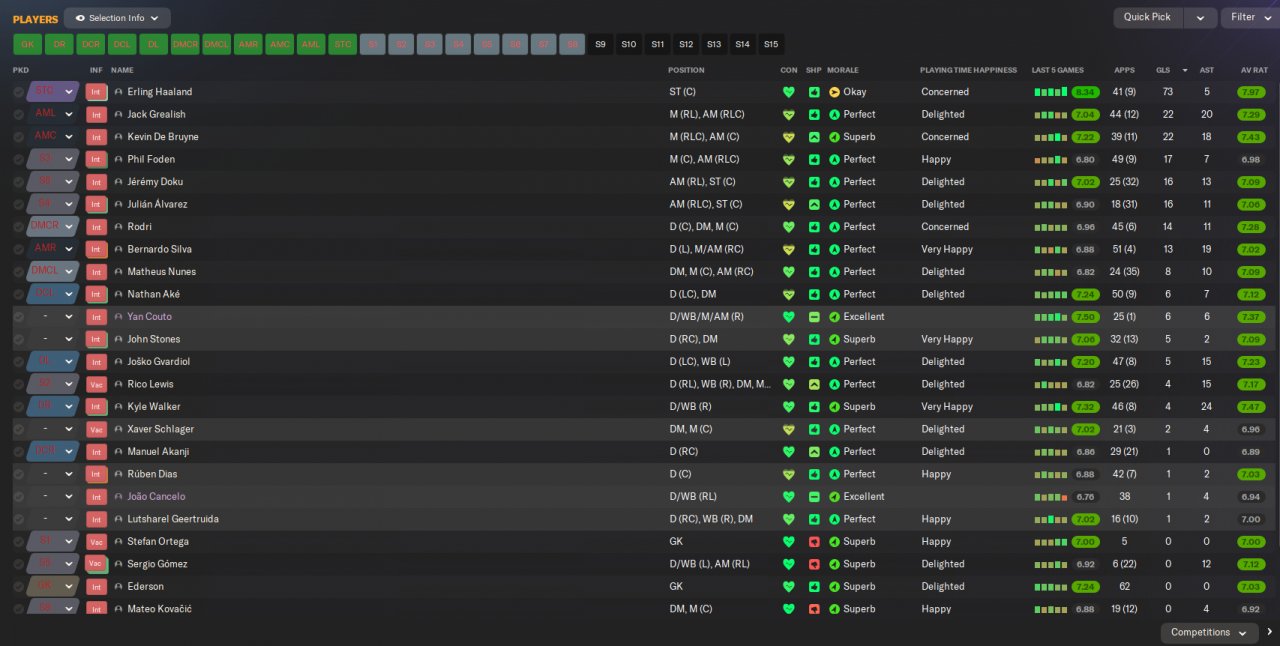Click the Vac badge next to Xaver Schlager

coord(96,429)
